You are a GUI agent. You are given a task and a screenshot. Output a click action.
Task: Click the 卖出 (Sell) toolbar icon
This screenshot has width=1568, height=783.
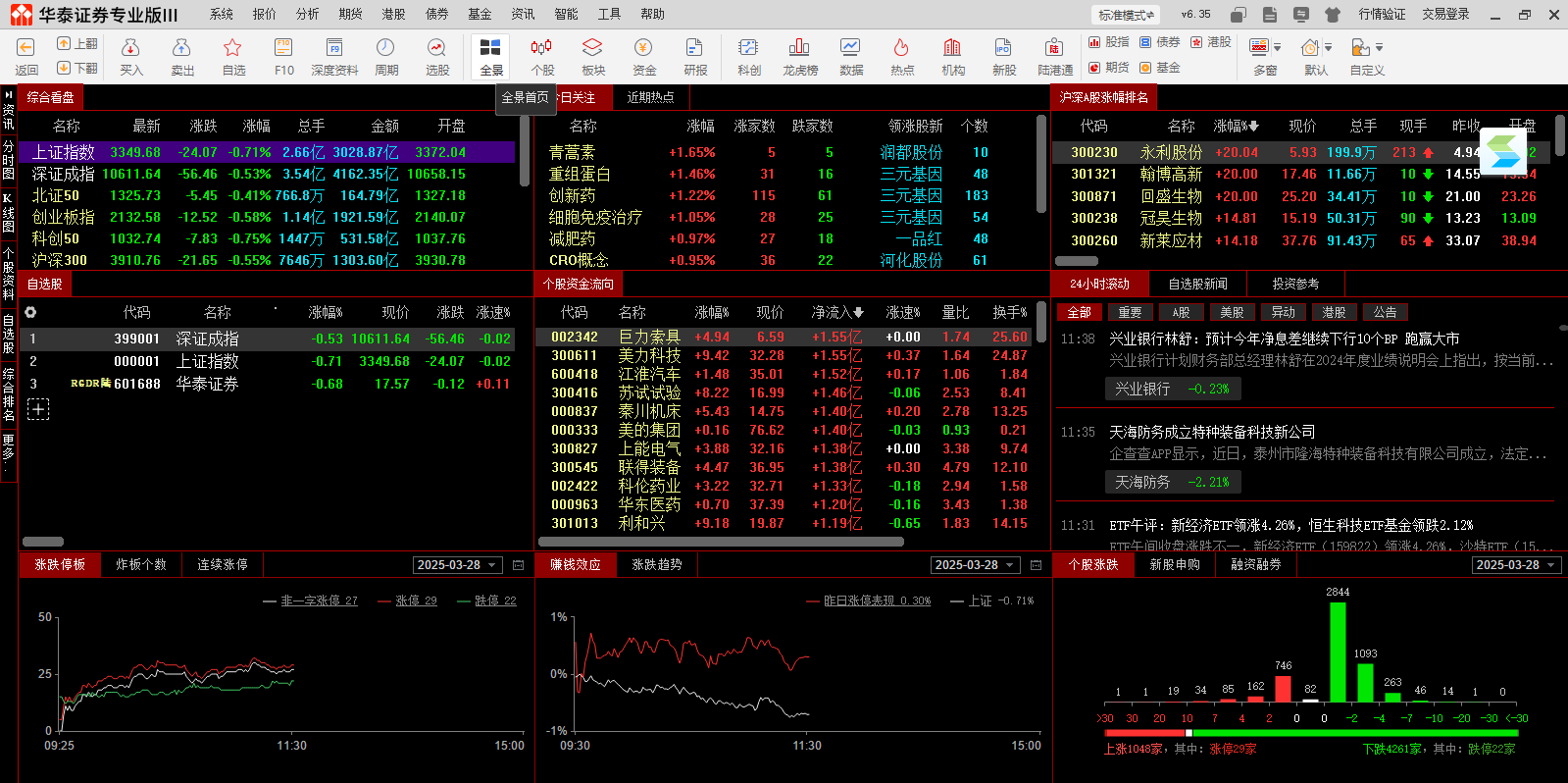pos(181,49)
